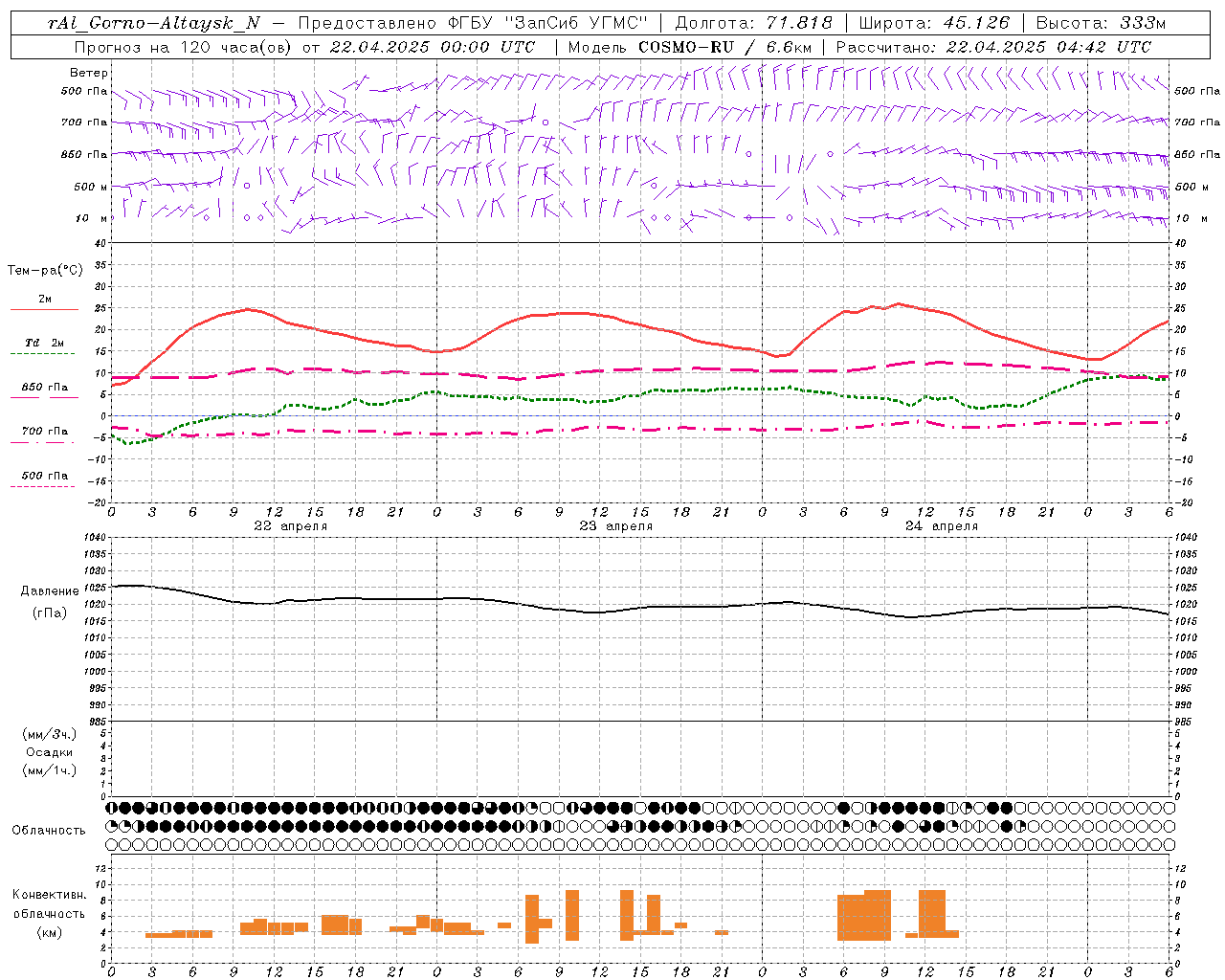Click the 2м temperature legend label
The image size is (1225, 980).
(x=45, y=299)
